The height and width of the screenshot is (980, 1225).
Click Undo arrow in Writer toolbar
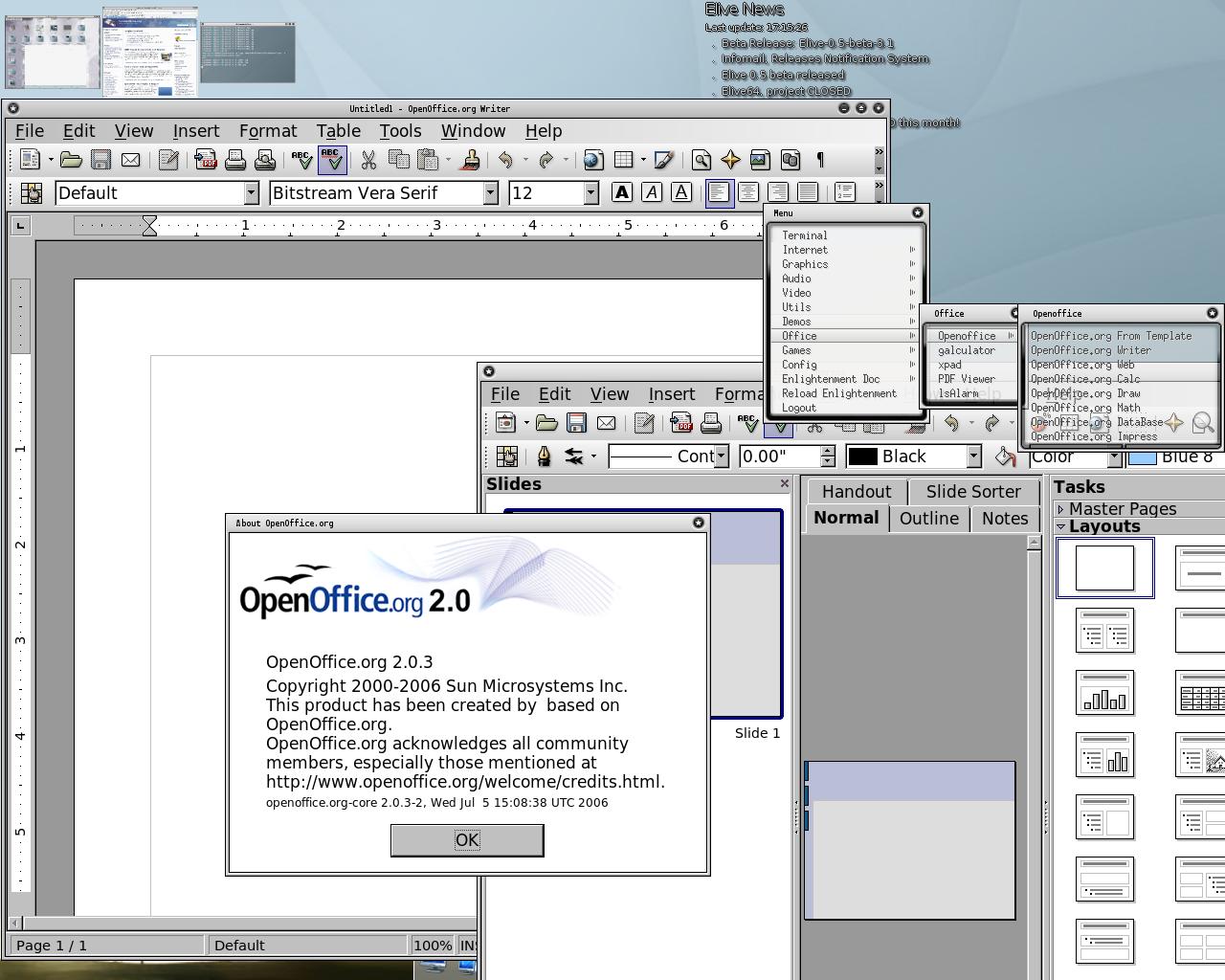tap(505, 160)
